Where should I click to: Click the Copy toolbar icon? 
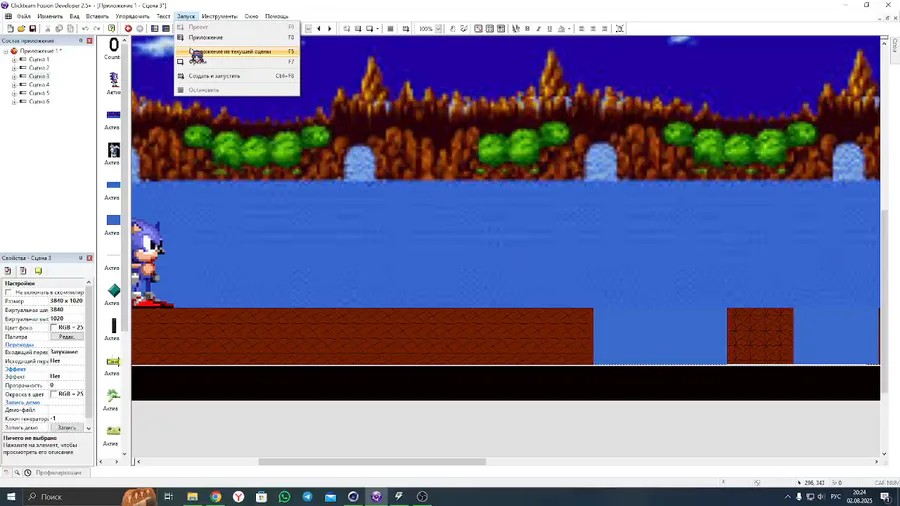(x=59, y=29)
